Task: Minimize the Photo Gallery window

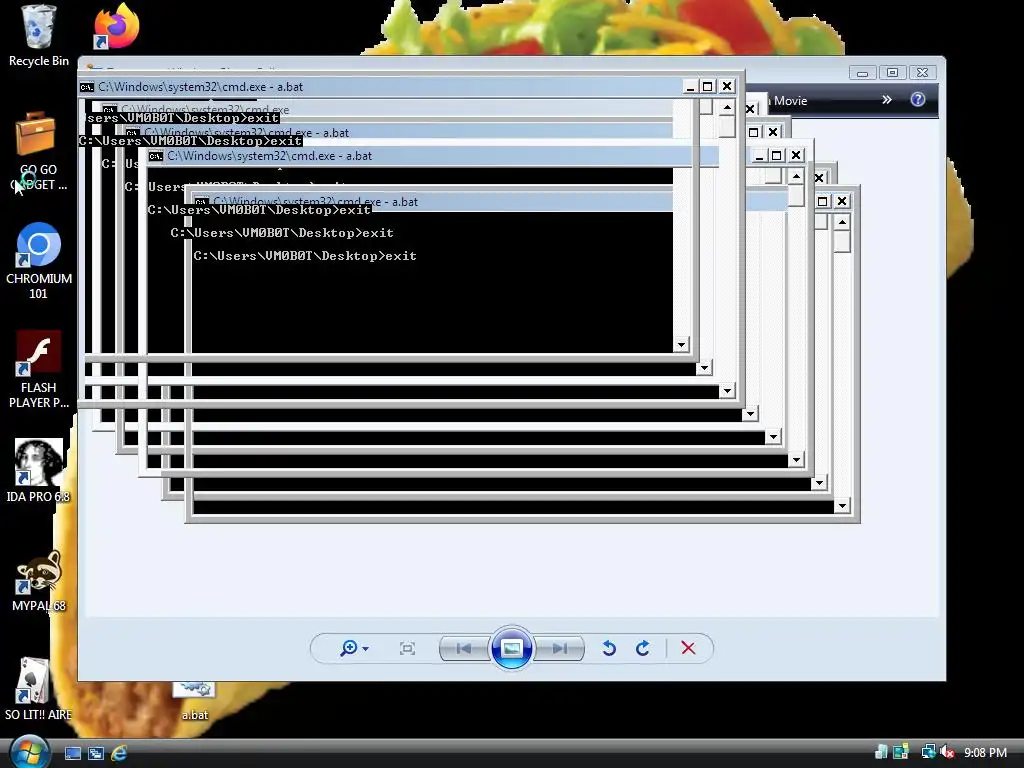Action: click(x=863, y=72)
